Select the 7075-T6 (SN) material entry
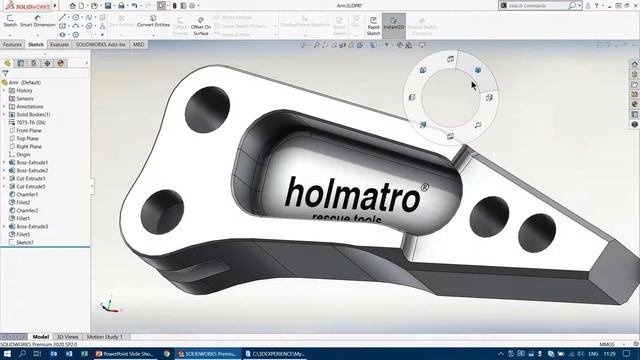This screenshot has width=640, height=360. tap(31, 122)
